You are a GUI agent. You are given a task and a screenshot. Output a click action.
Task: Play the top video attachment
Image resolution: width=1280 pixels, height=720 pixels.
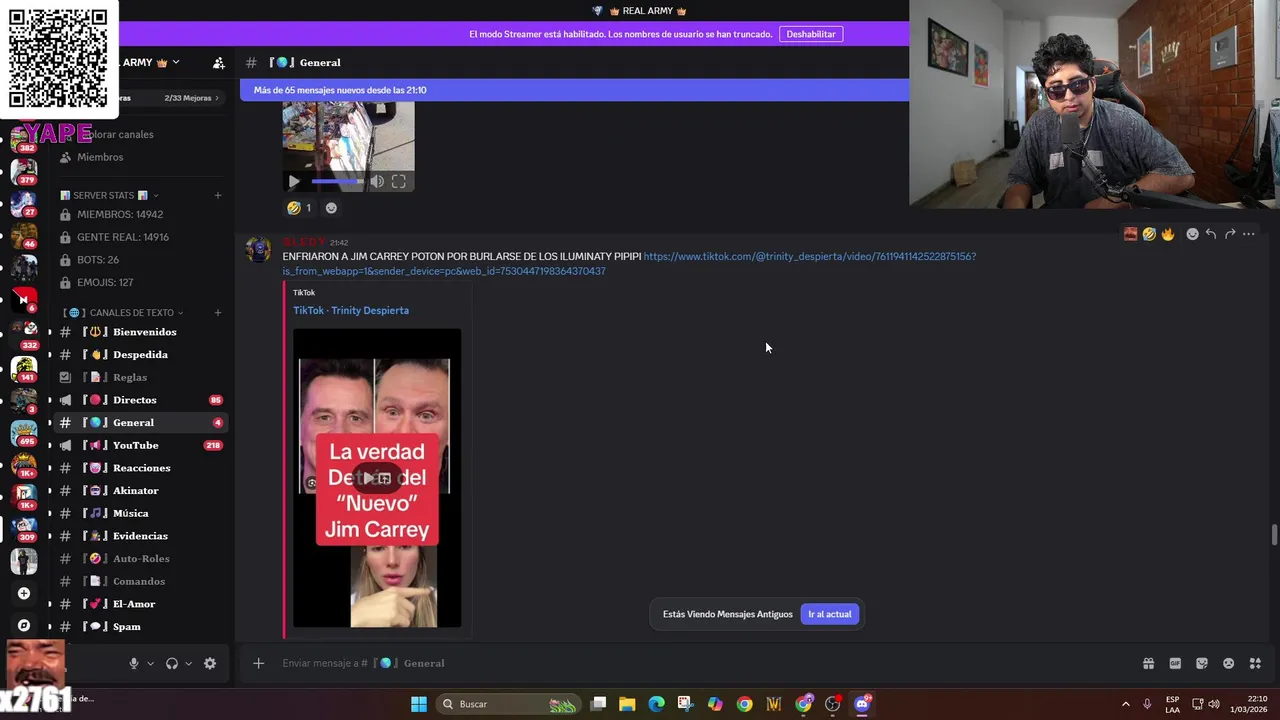(293, 181)
